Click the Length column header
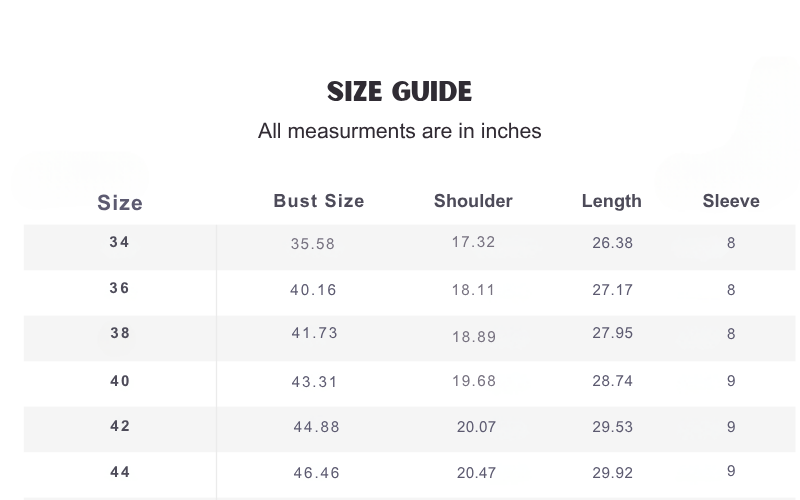The height and width of the screenshot is (500, 800). click(x=611, y=201)
